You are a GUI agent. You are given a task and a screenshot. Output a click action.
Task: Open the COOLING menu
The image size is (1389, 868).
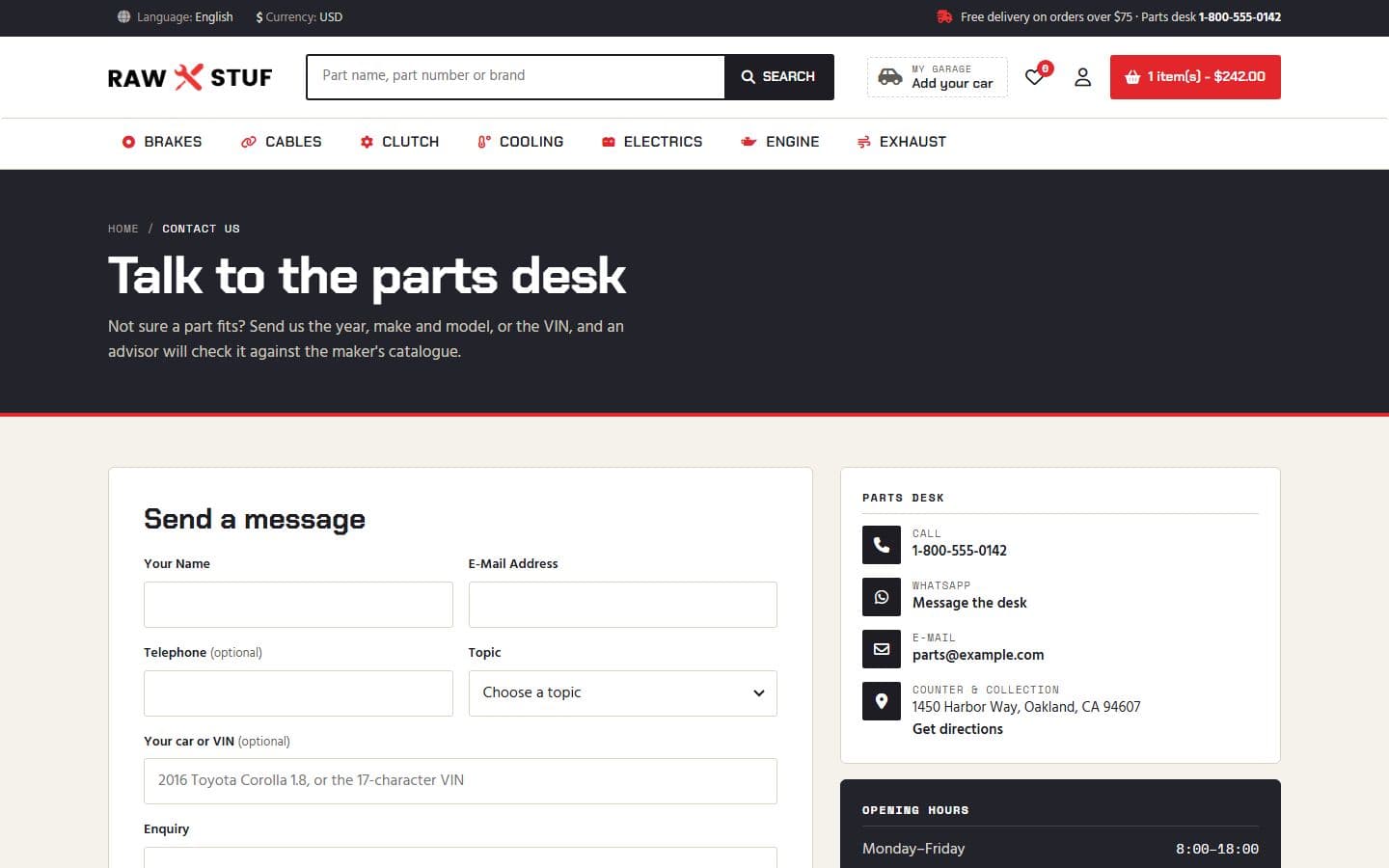tap(521, 142)
